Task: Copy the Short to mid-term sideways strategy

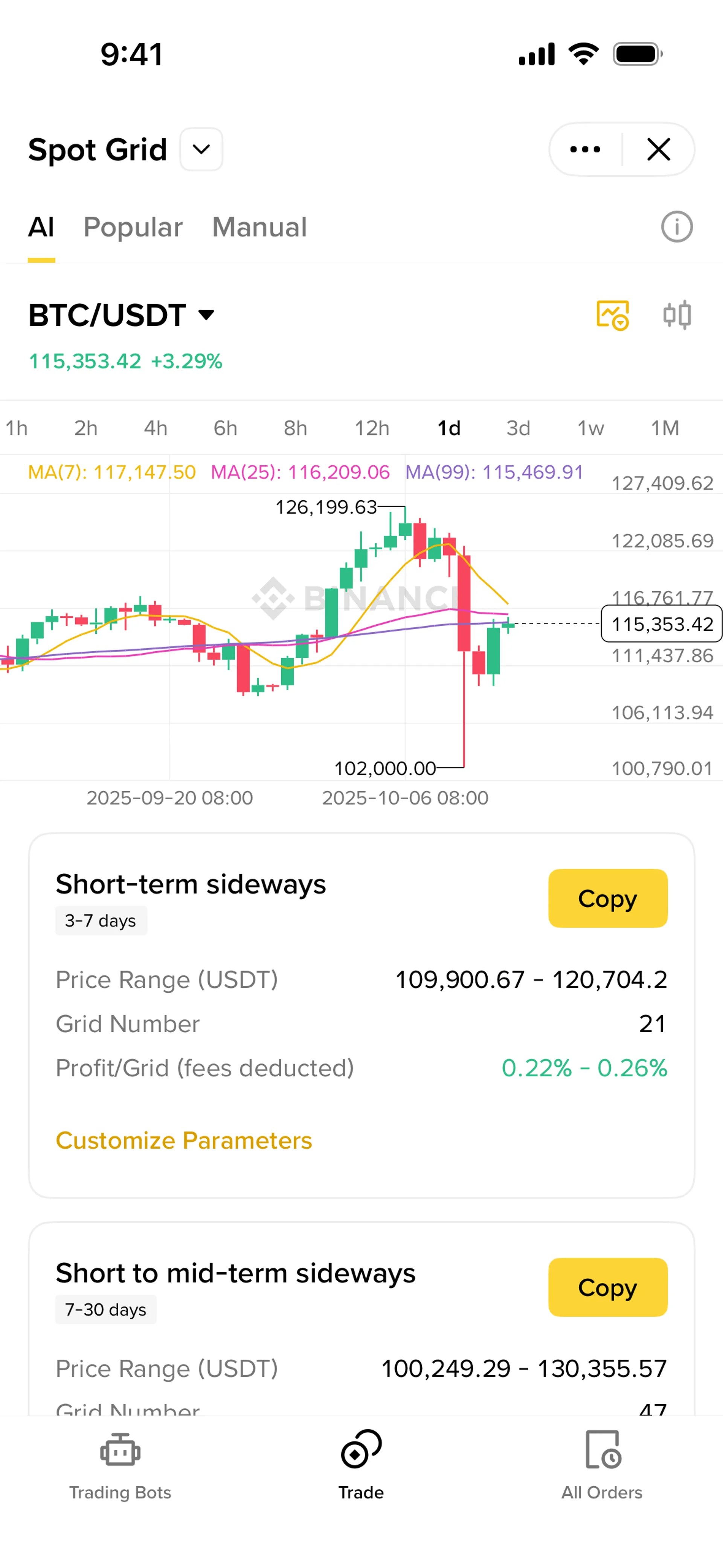Action: coord(607,1287)
